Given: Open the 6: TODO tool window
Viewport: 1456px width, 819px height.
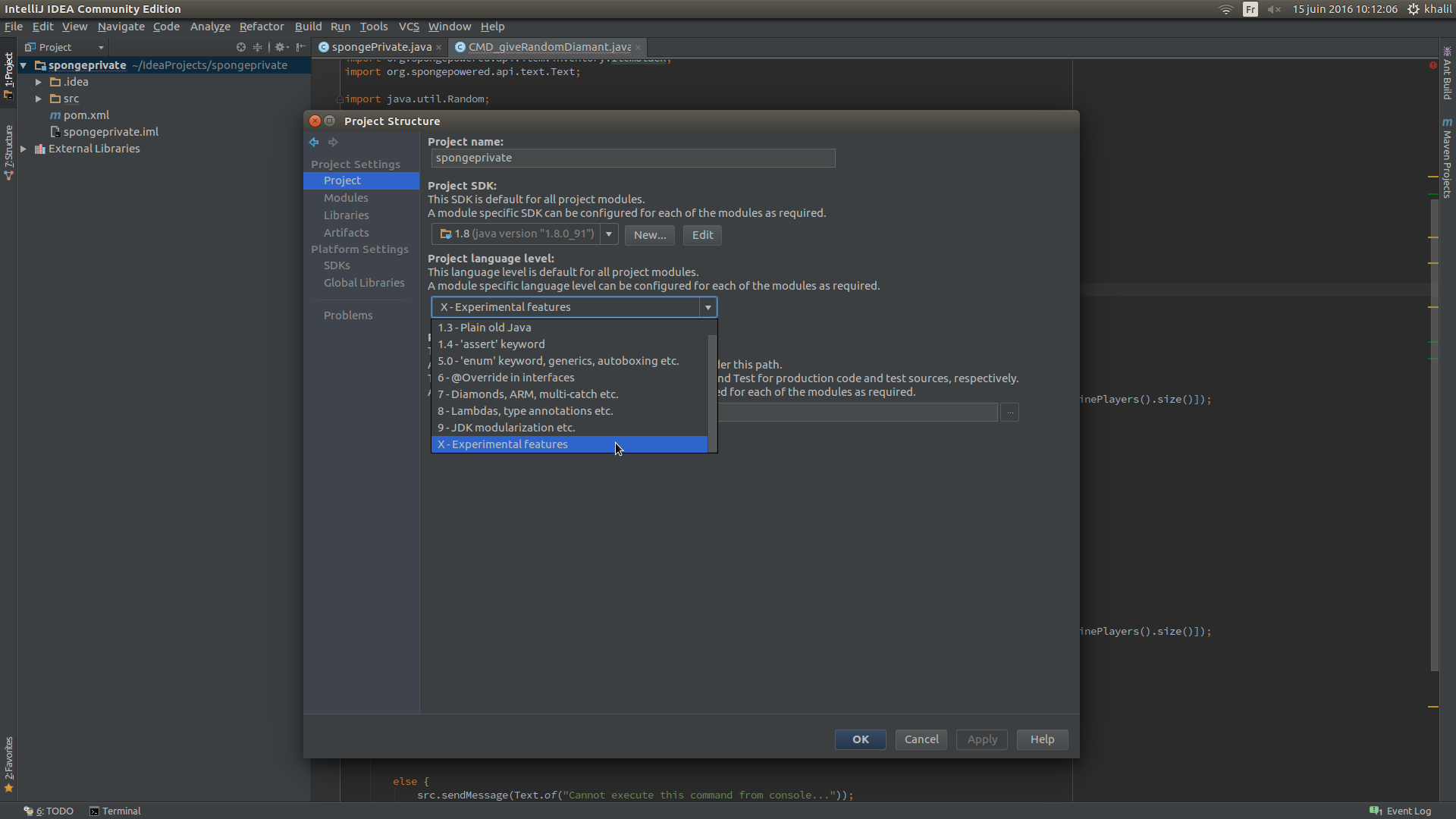Looking at the screenshot, I should tap(49, 811).
